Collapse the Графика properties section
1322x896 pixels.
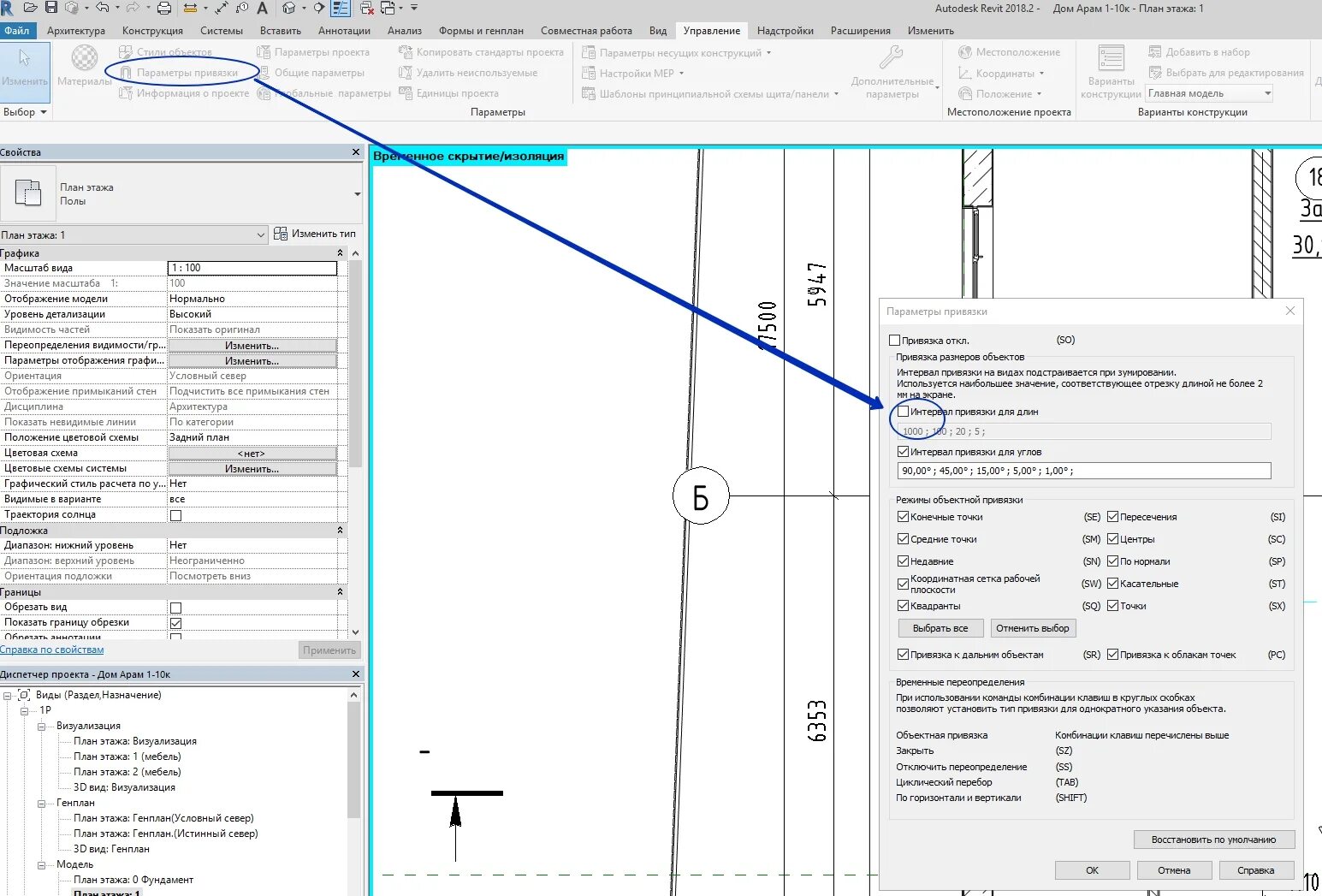point(341,253)
